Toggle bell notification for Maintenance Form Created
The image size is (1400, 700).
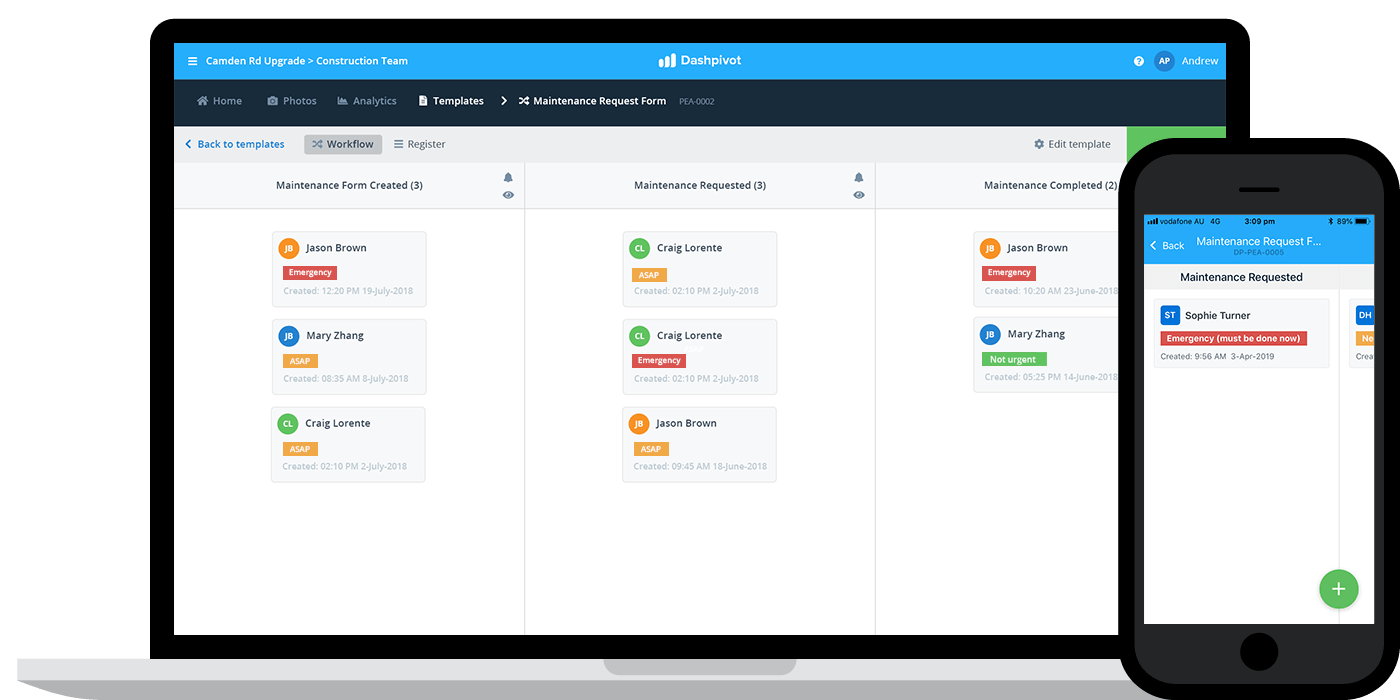click(508, 178)
